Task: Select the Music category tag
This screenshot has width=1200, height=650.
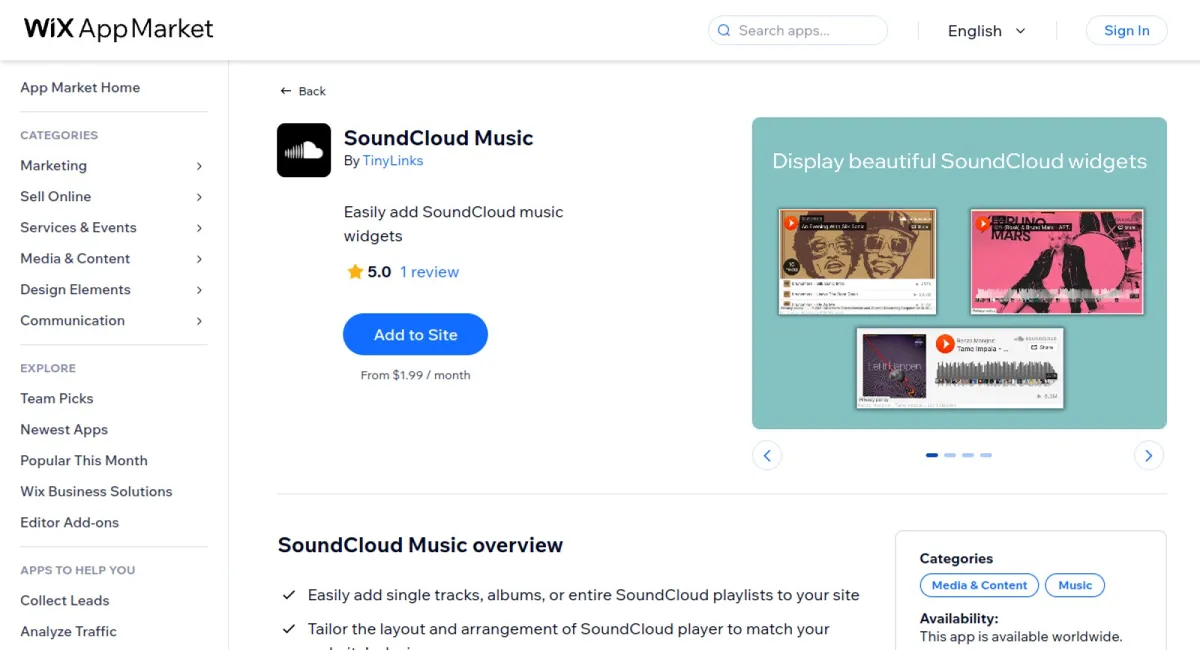Action: [1075, 585]
